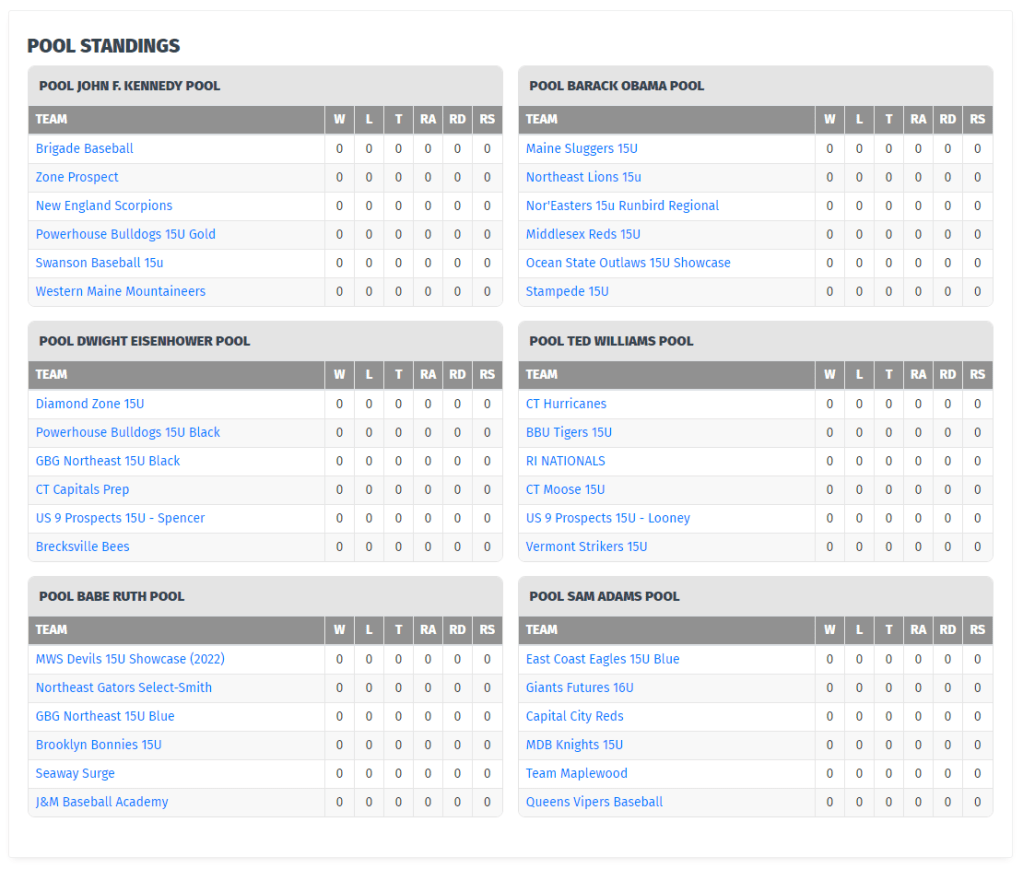This screenshot has height=869, width=1023.
Task: Click GBG Northeast 15U Black link
Action: point(108,461)
